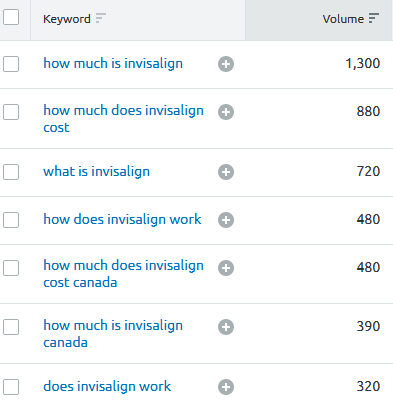Open 'how much is invisalign' keyword link
The image size is (393, 409).
click(x=113, y=63)
